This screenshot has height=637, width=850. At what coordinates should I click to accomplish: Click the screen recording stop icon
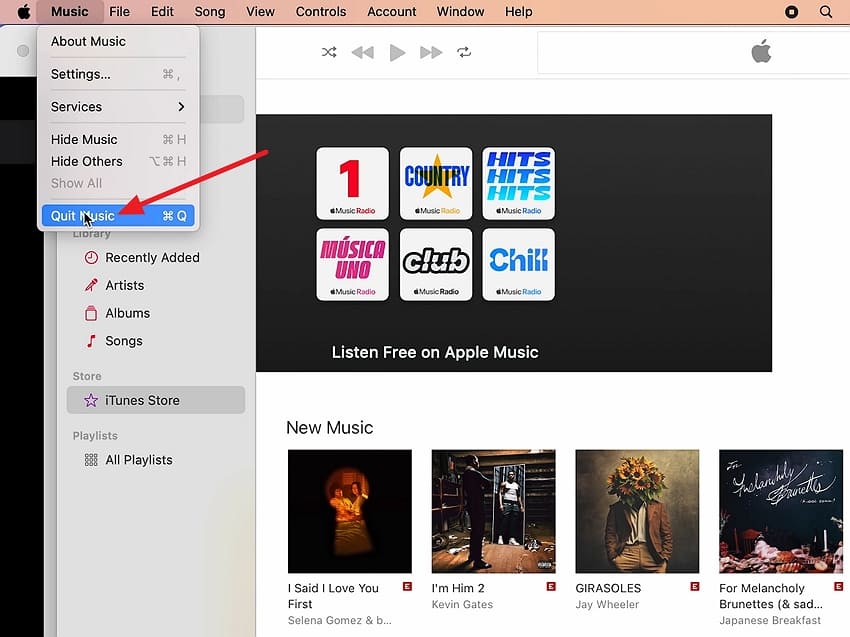click(x=791, y=11)
